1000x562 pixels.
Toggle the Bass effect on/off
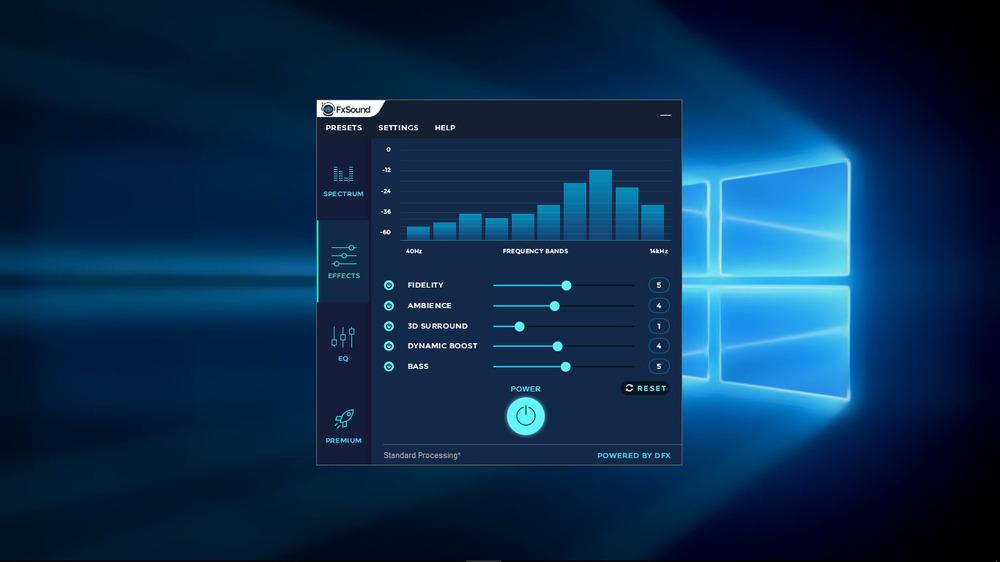pos(389,366)
